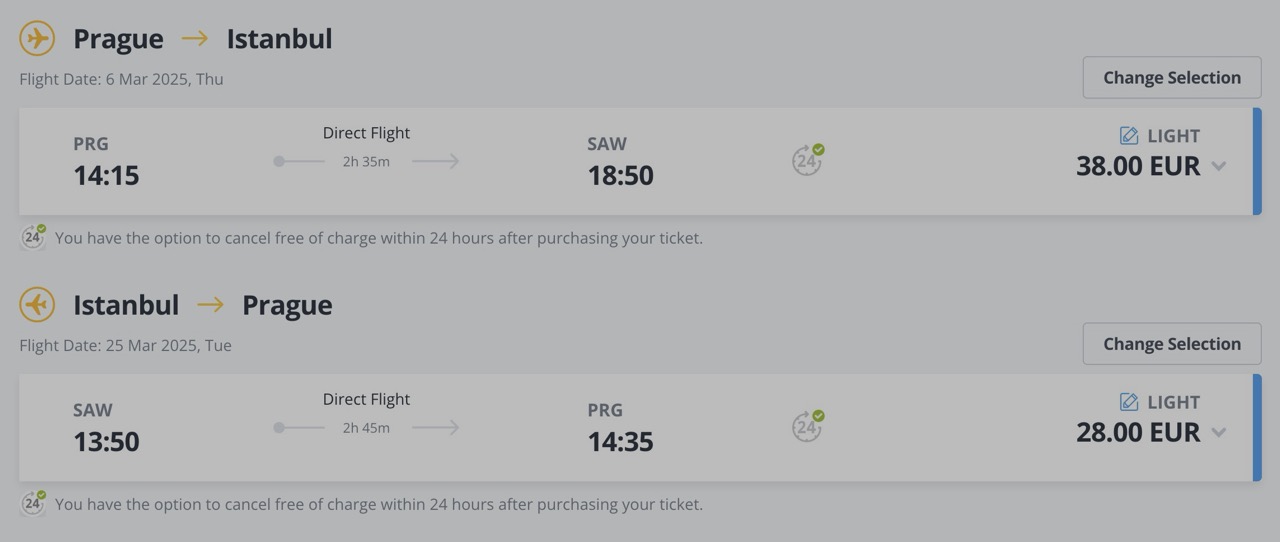1280x542 pixels.
Task: Change Selection for the Prague to Istanbul flight
Action: coord(1172,78)
